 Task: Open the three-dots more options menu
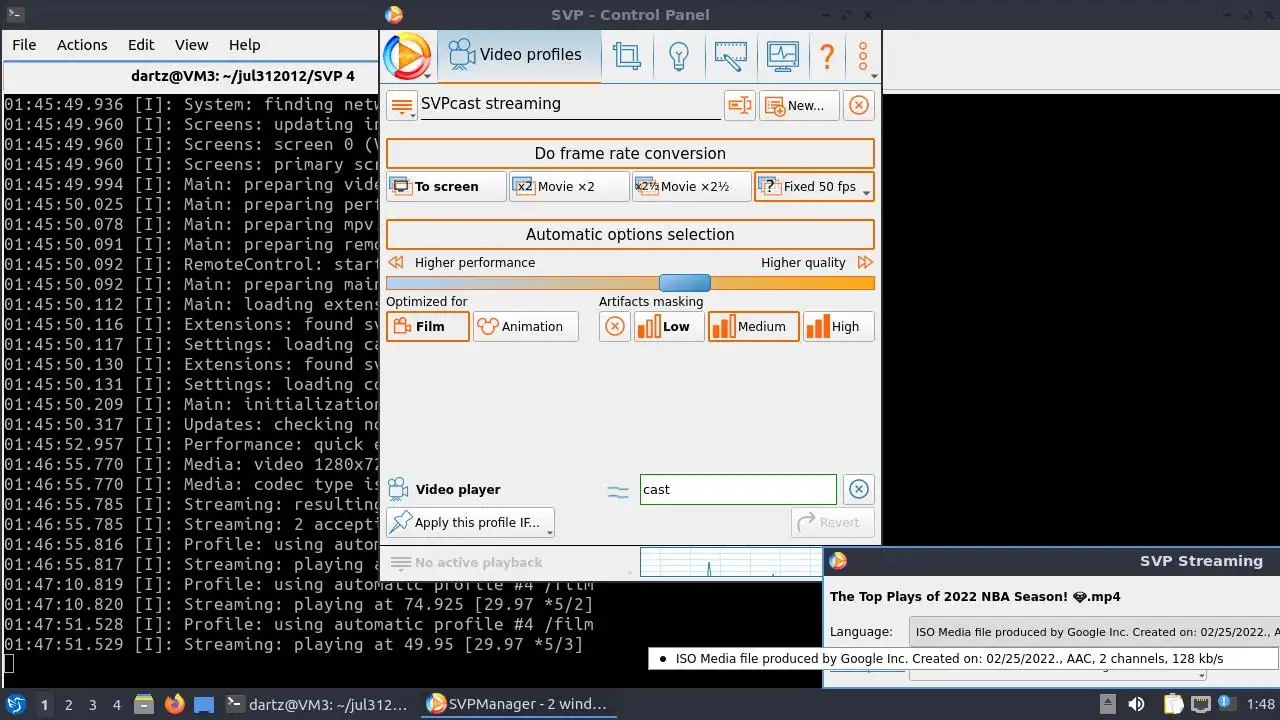click(863, 55)
